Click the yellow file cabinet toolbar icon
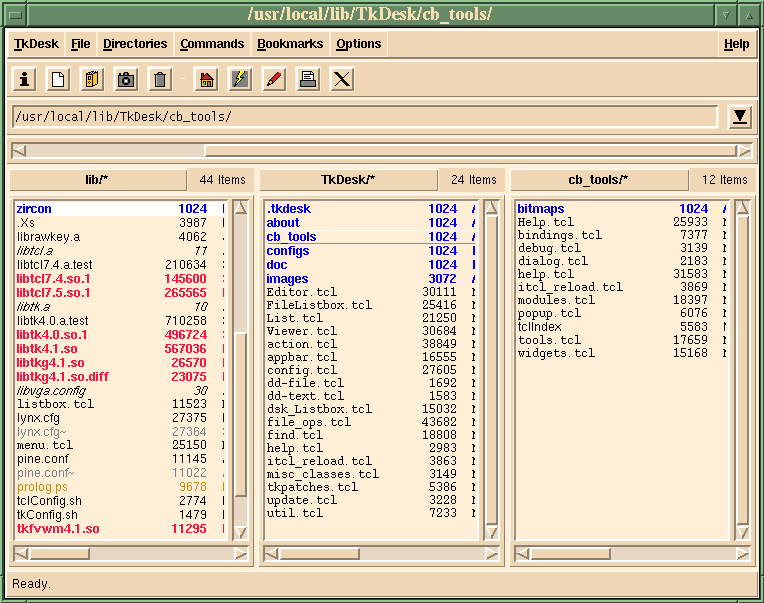The height and width of the screenshot is (603, 764). 92,79
